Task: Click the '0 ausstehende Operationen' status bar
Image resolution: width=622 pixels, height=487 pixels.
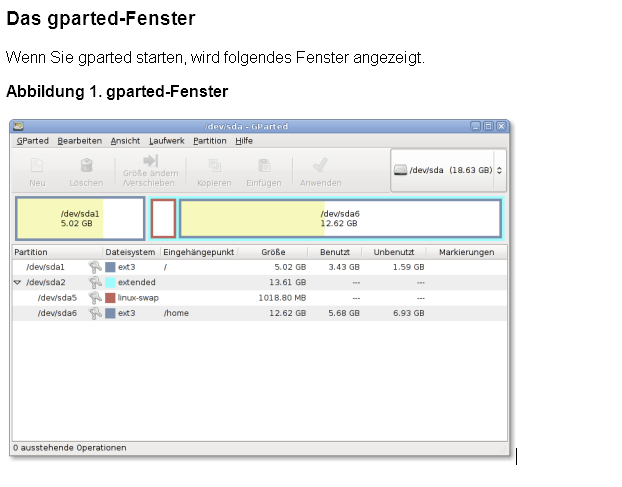Action: click(x=70, y=448)
